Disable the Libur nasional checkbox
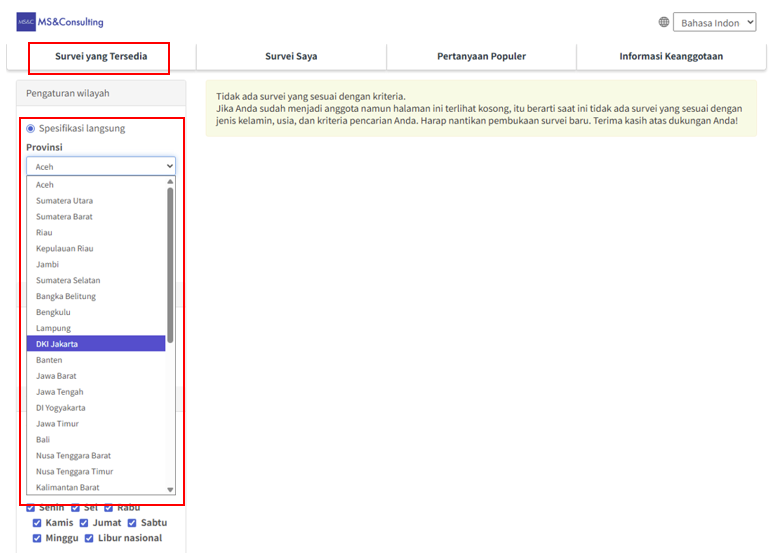This screenshot has height=555, width=775. 89,538
